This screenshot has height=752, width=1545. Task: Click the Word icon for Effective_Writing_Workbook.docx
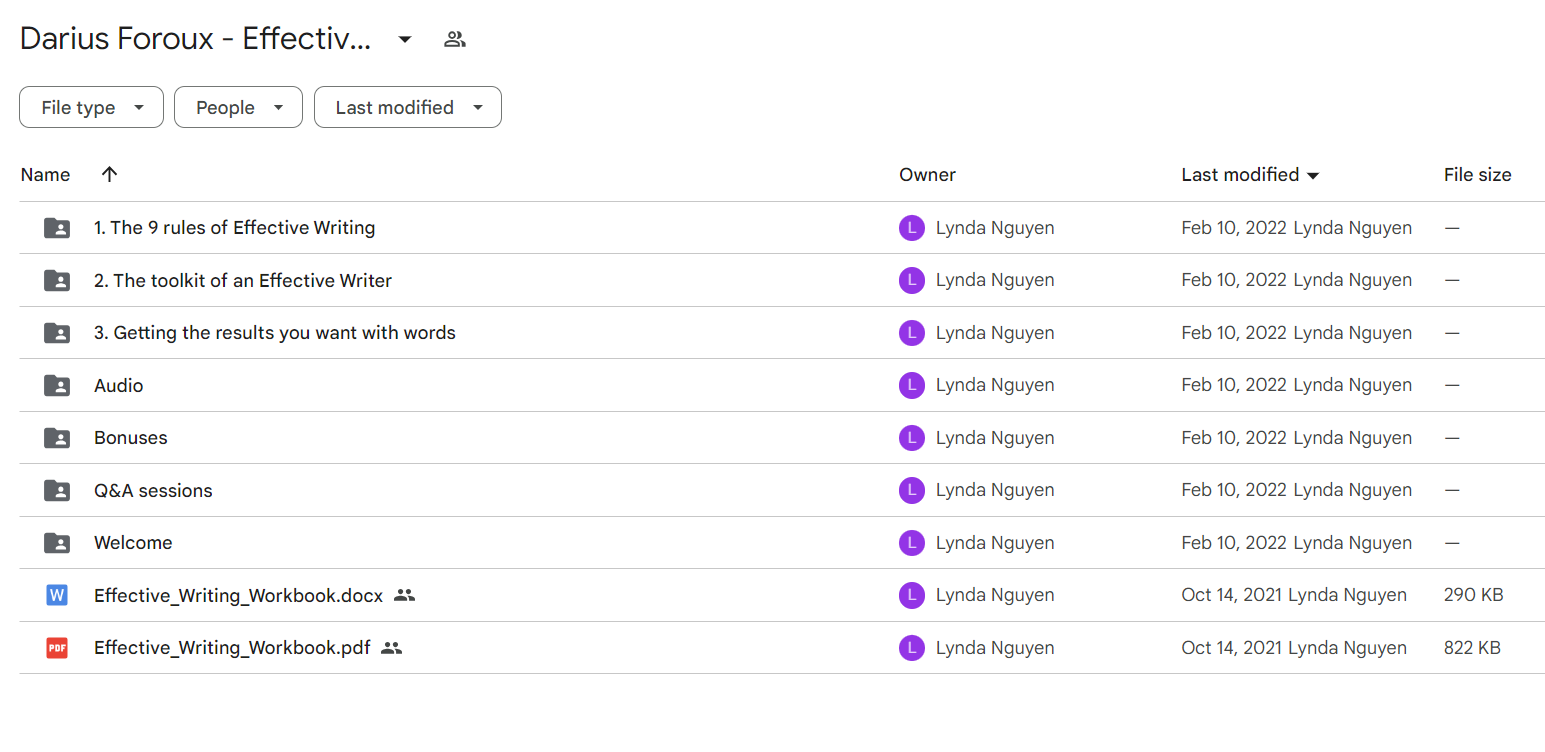57,595
